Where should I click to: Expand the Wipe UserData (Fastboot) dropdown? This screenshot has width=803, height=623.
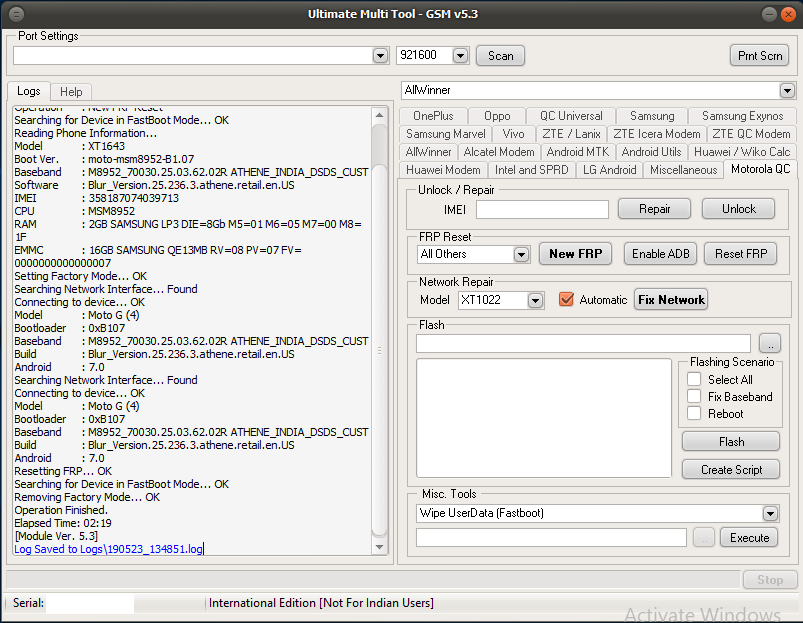(x=770, y=513)
